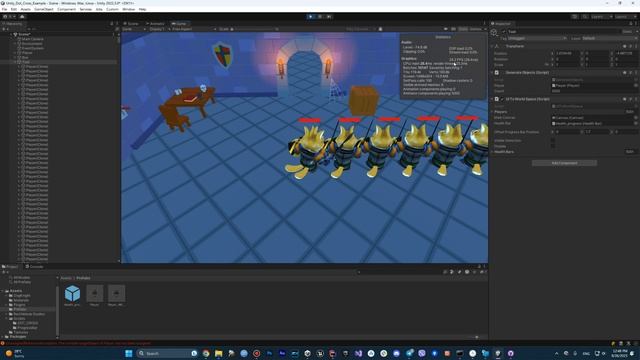Screen dimensions: 640x360
Task: Click the Step frame button
Action: [329, 17]
